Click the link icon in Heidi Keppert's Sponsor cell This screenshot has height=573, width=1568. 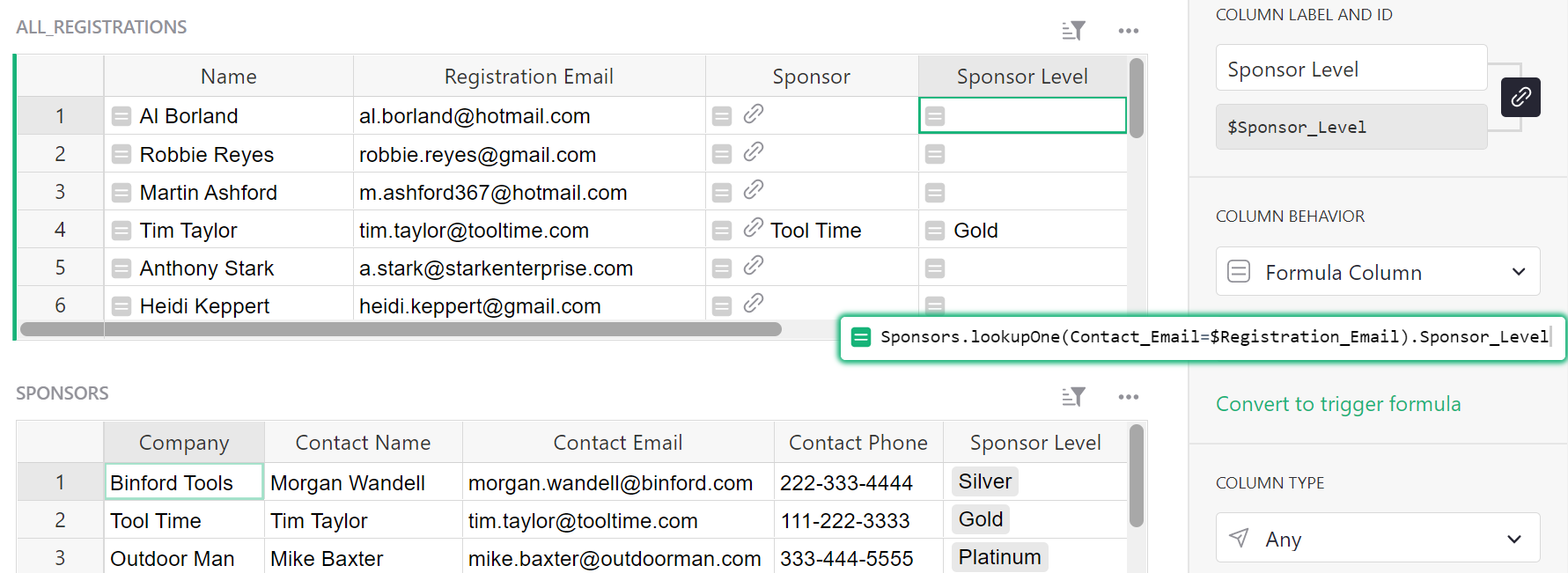(x=754, y=303)
